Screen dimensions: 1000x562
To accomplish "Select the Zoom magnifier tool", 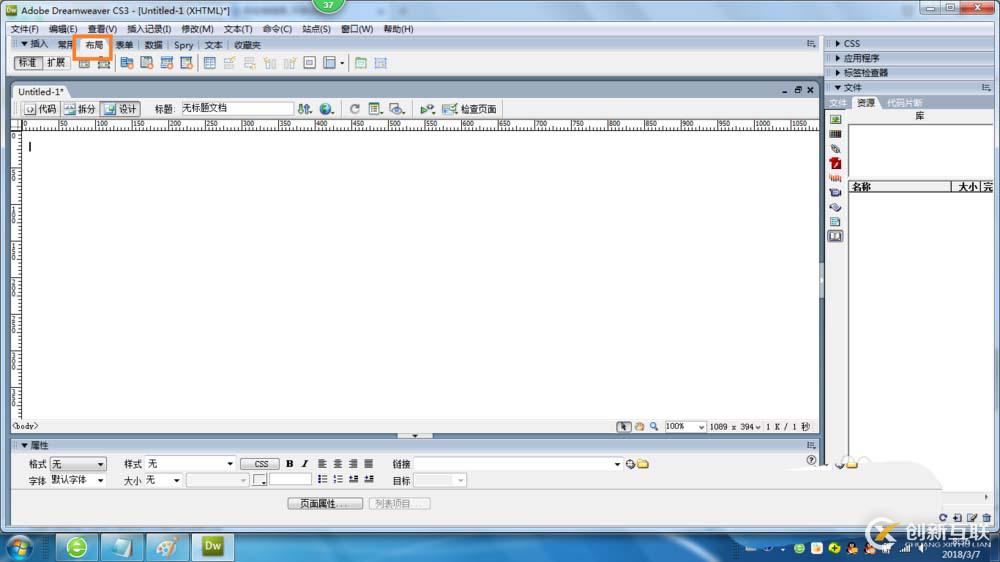I will coord(654,427).
